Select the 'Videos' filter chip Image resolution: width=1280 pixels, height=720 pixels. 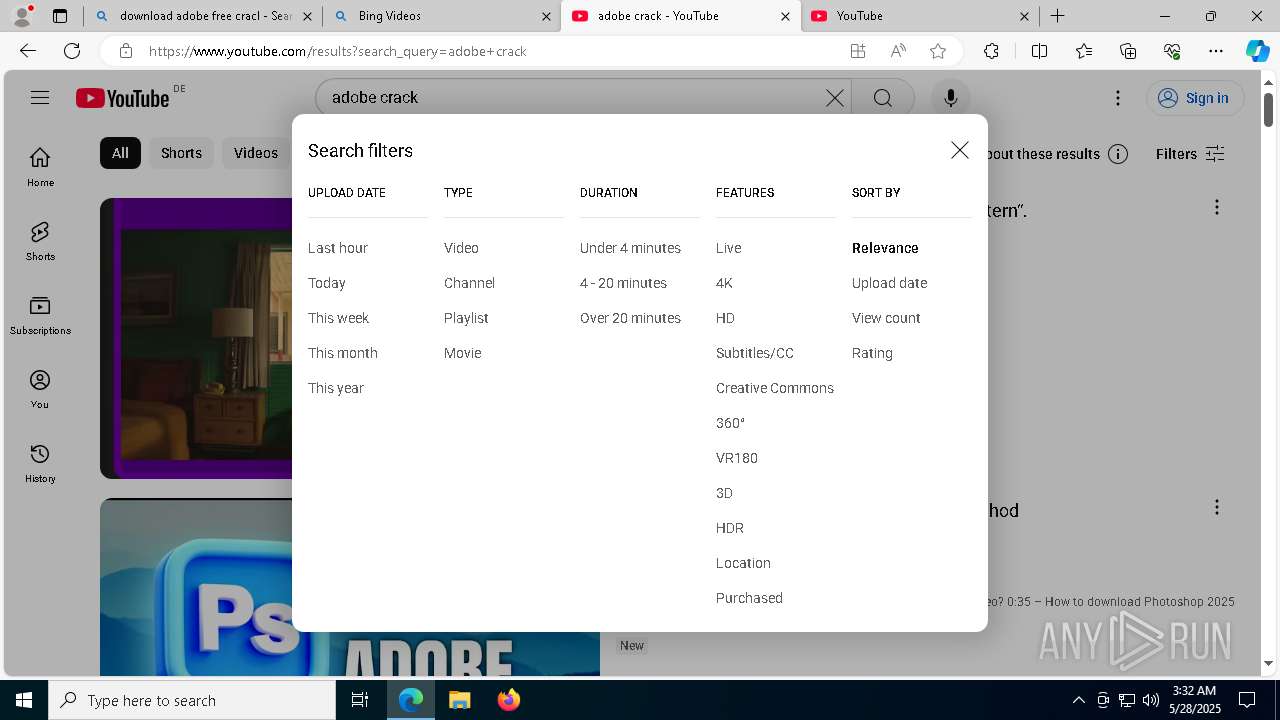point(256,153)
